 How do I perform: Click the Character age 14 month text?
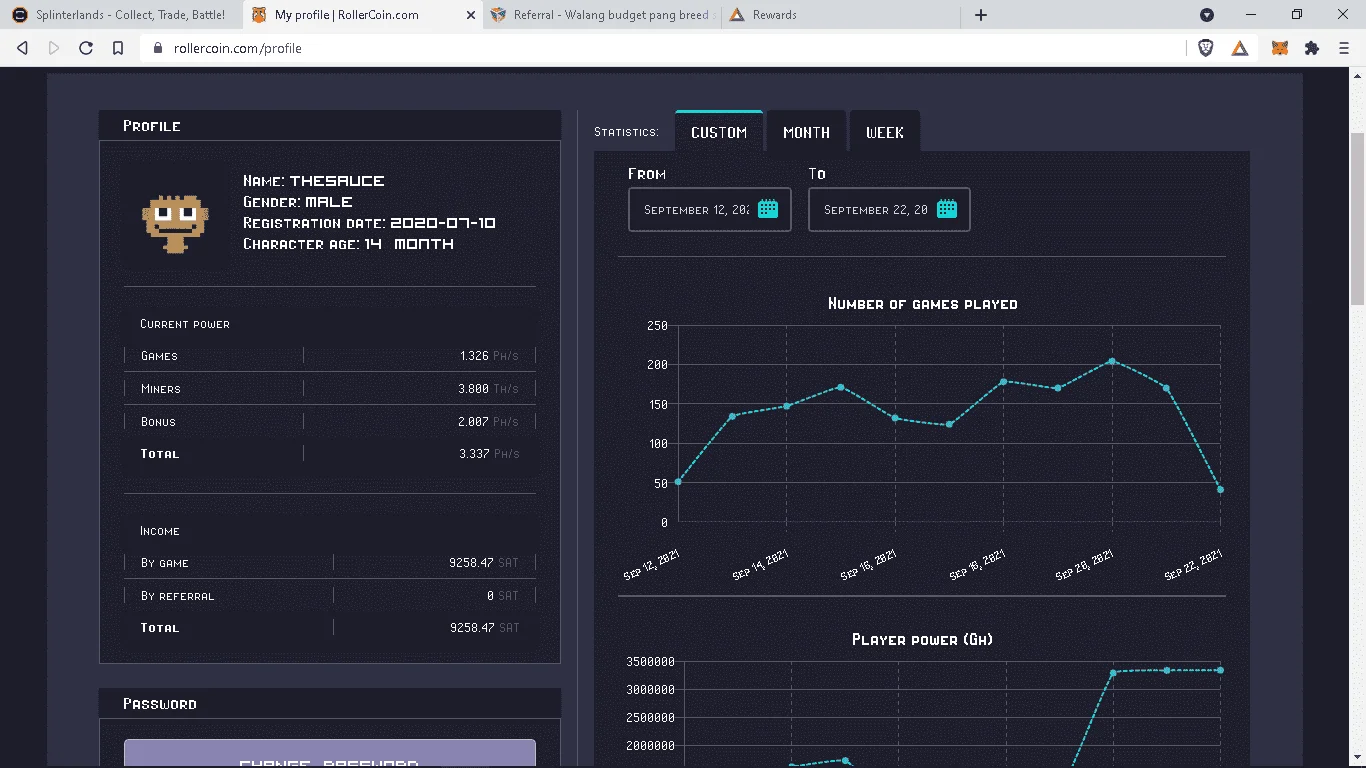click(348, 244)
